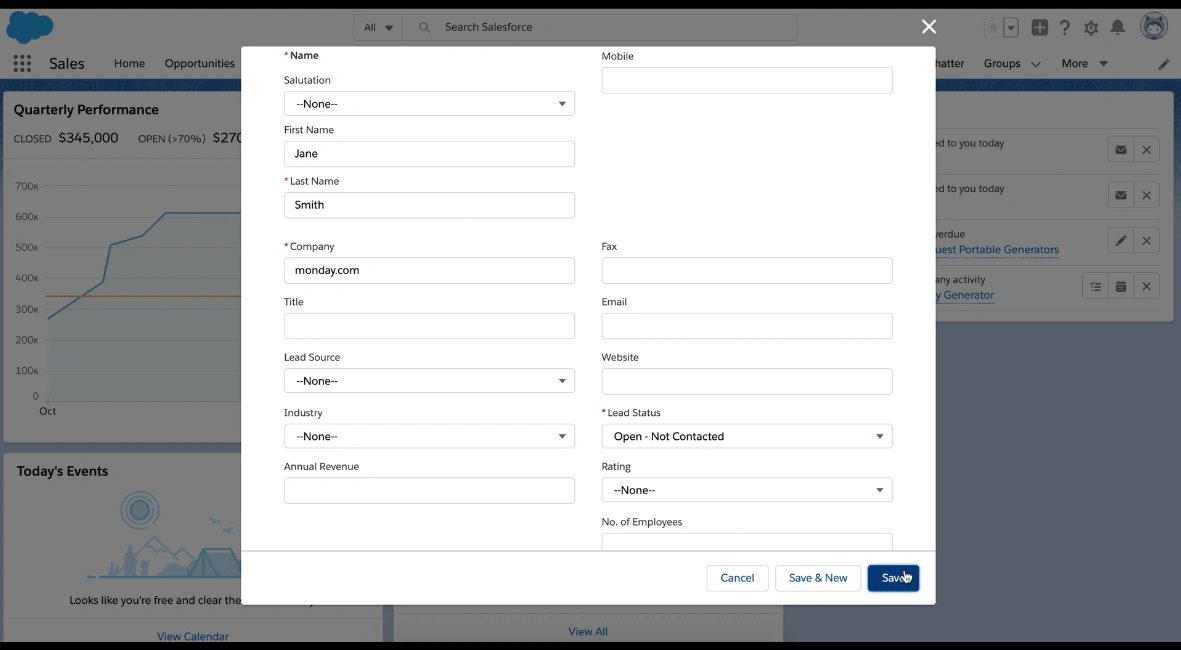Open the Opportunities tab
The image size is (1181, 650).
point(199,63)
